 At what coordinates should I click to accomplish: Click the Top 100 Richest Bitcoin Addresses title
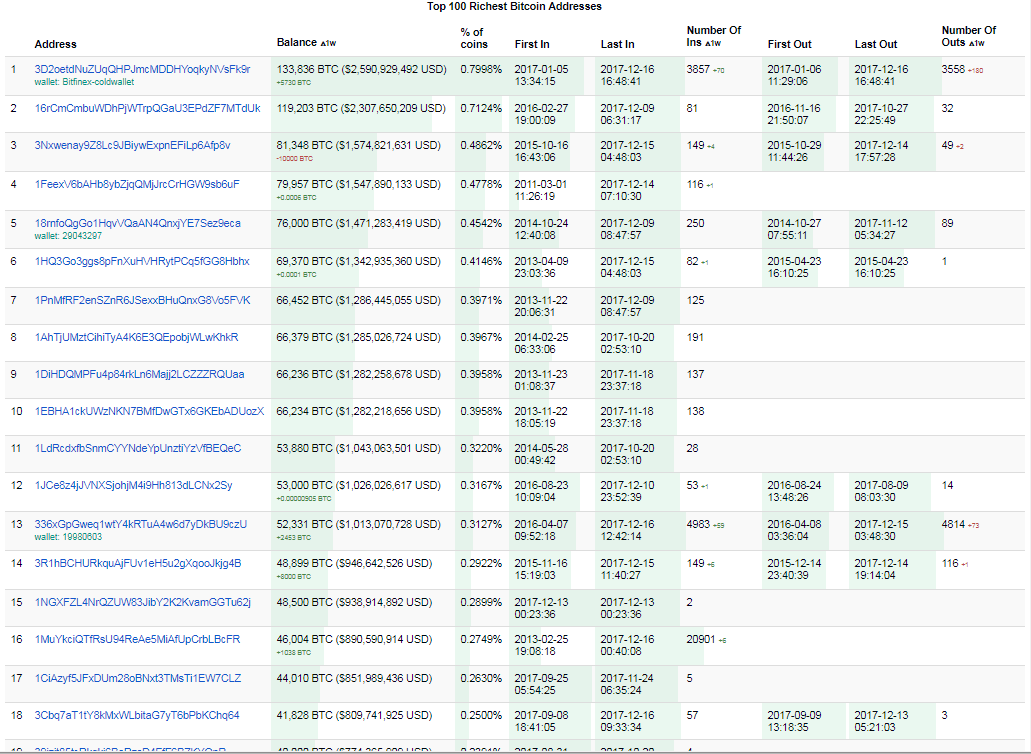click(514, 6)
